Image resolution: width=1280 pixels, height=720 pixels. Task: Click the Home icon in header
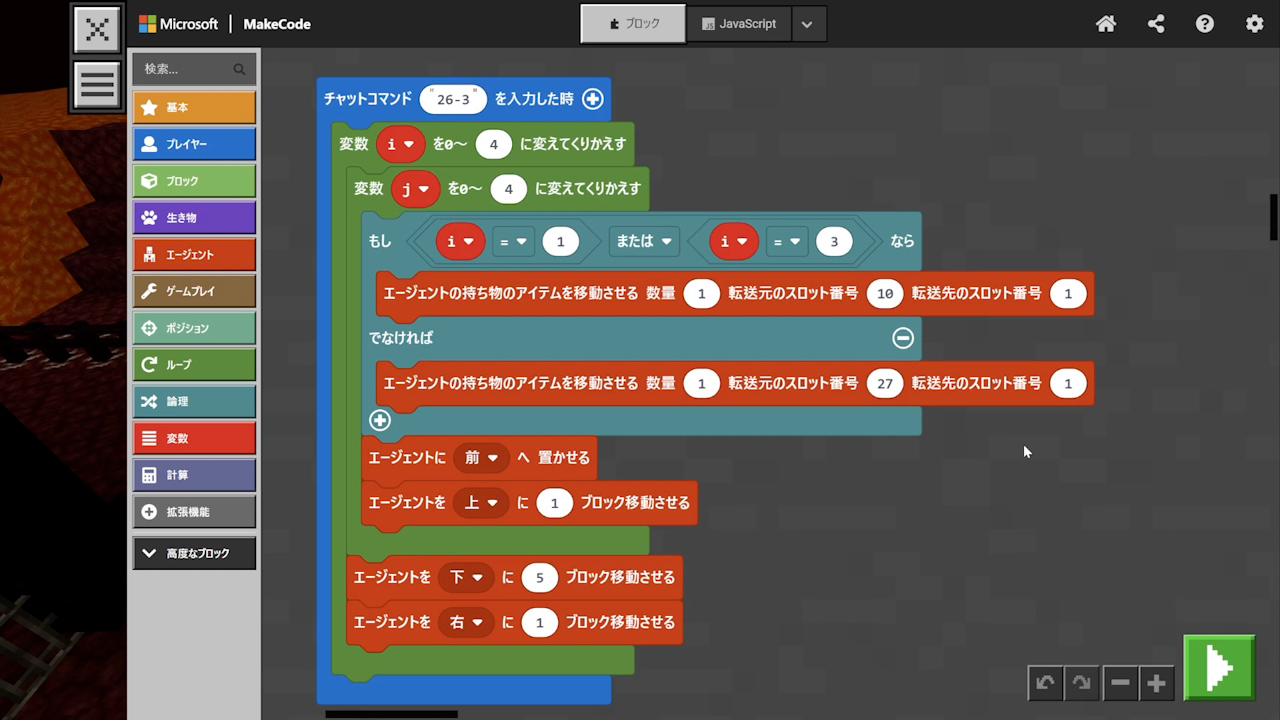point(1106,24)
